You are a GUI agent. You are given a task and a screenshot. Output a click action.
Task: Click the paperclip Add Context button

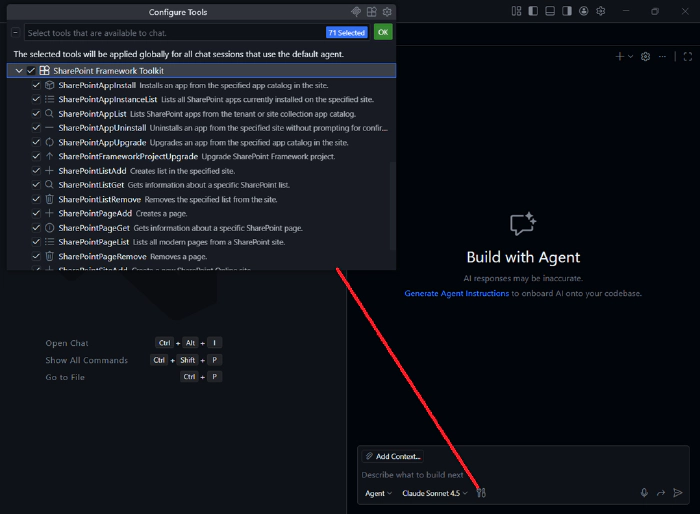[x=393, y=456]
